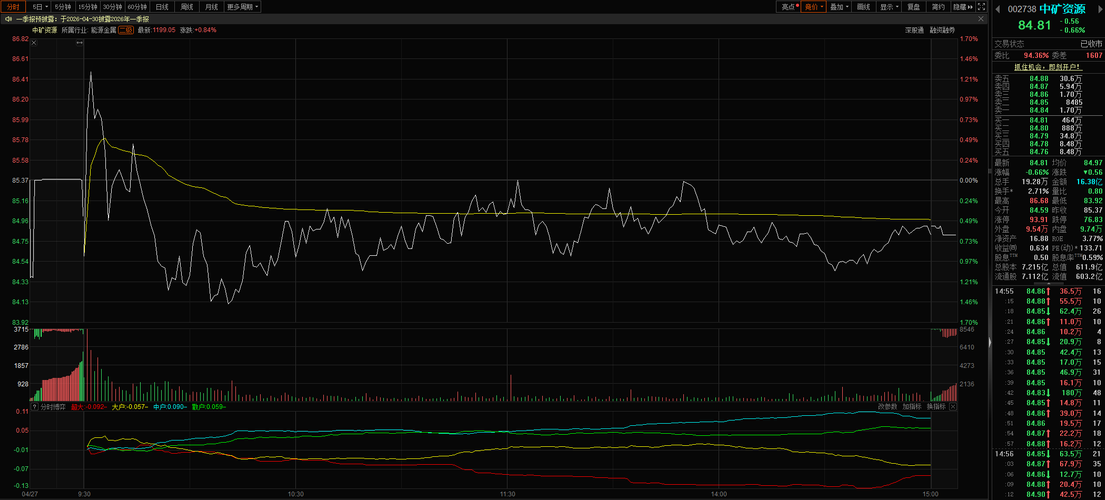Image resolution: width=1105 pixels, height=500 pixels.
Task: Click the 跌停 76.83 limit-down price
Action: point(1094,218)
